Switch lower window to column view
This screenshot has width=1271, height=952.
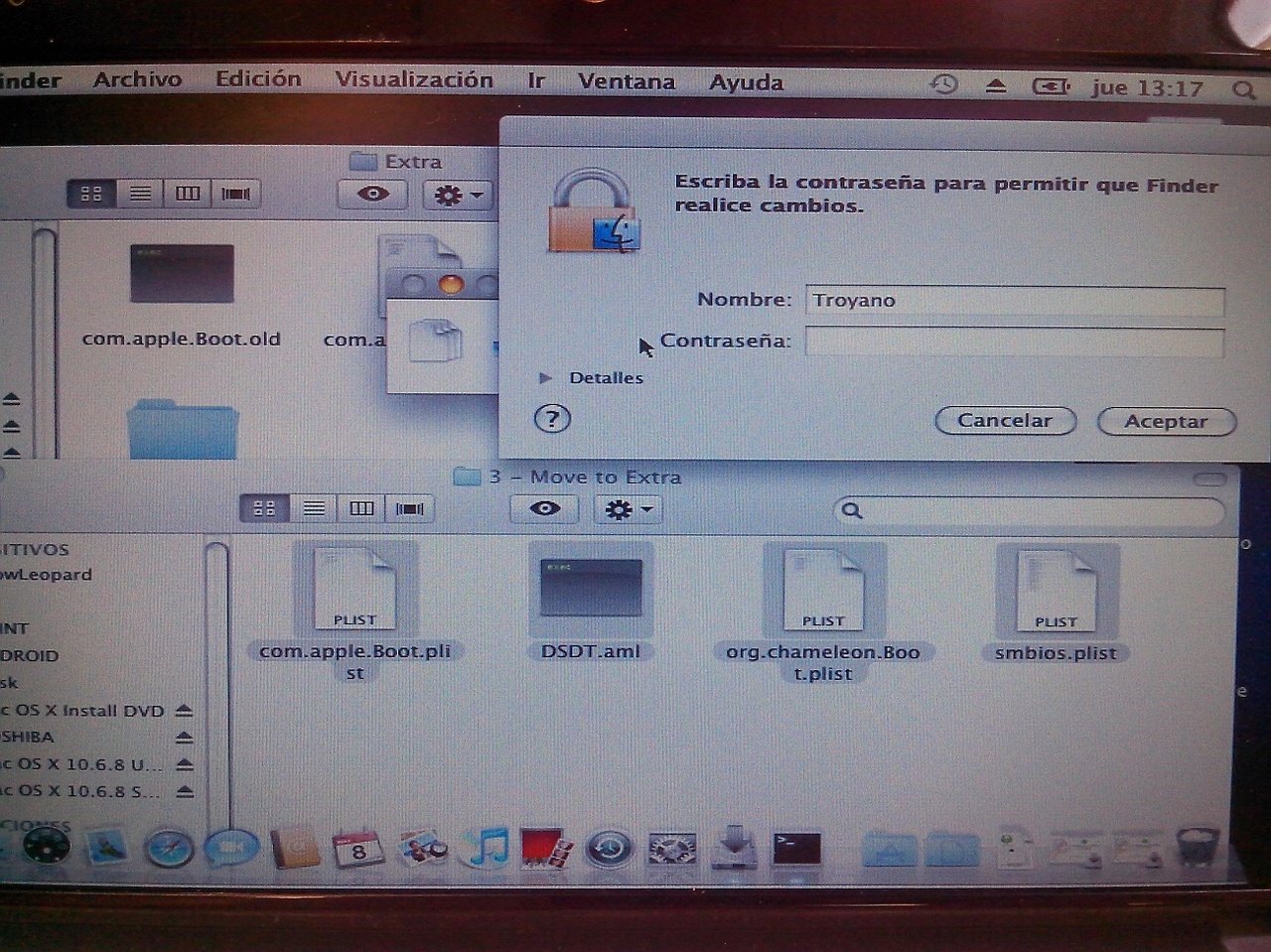pyautogui.click(x=361, y=508)
